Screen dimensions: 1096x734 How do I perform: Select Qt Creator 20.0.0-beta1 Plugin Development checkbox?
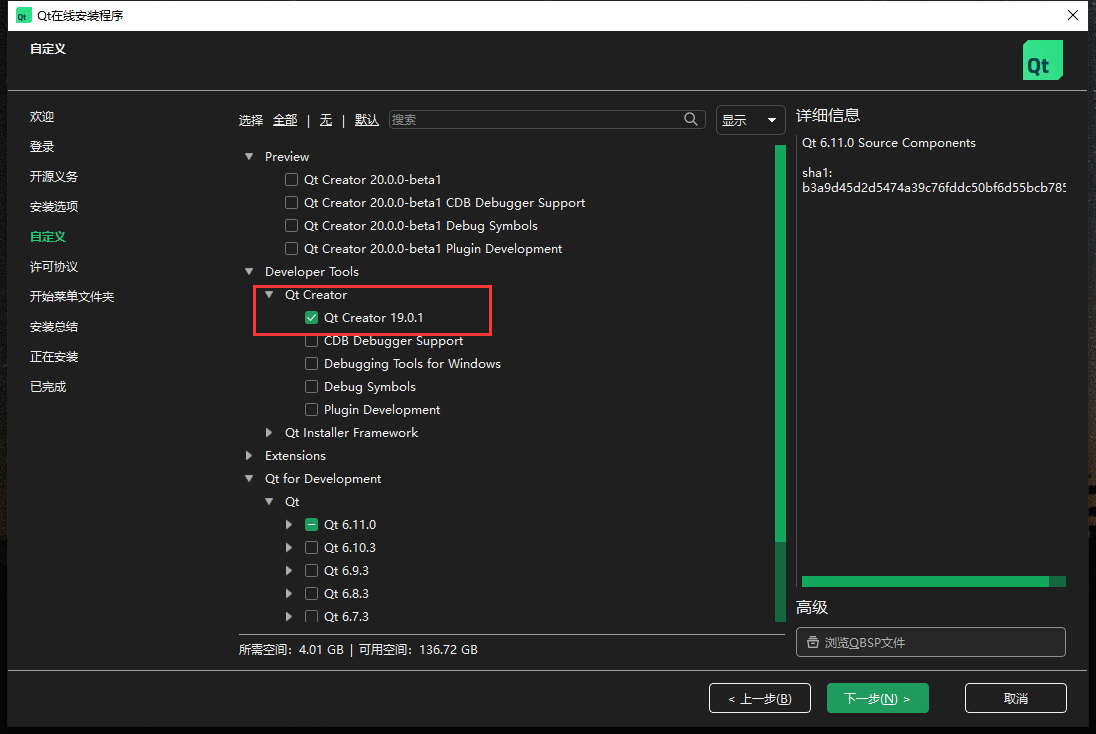tap(291, 249)
